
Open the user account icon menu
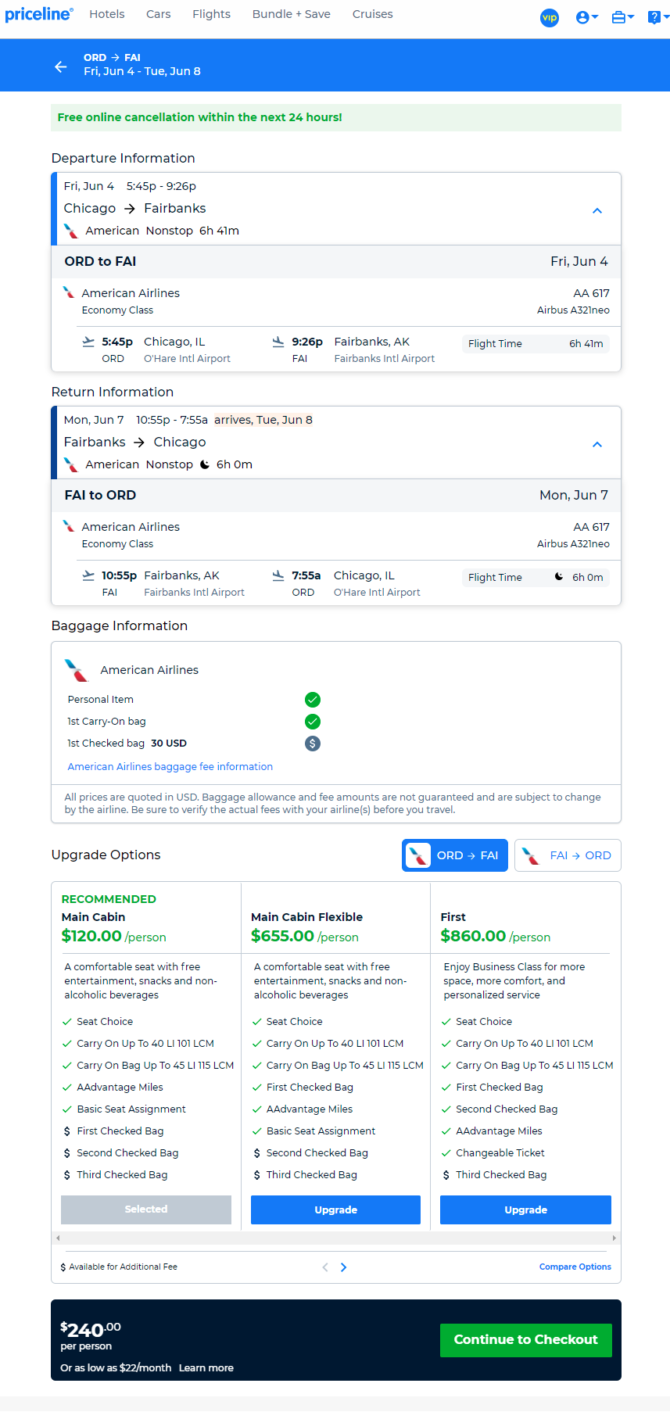587,17
